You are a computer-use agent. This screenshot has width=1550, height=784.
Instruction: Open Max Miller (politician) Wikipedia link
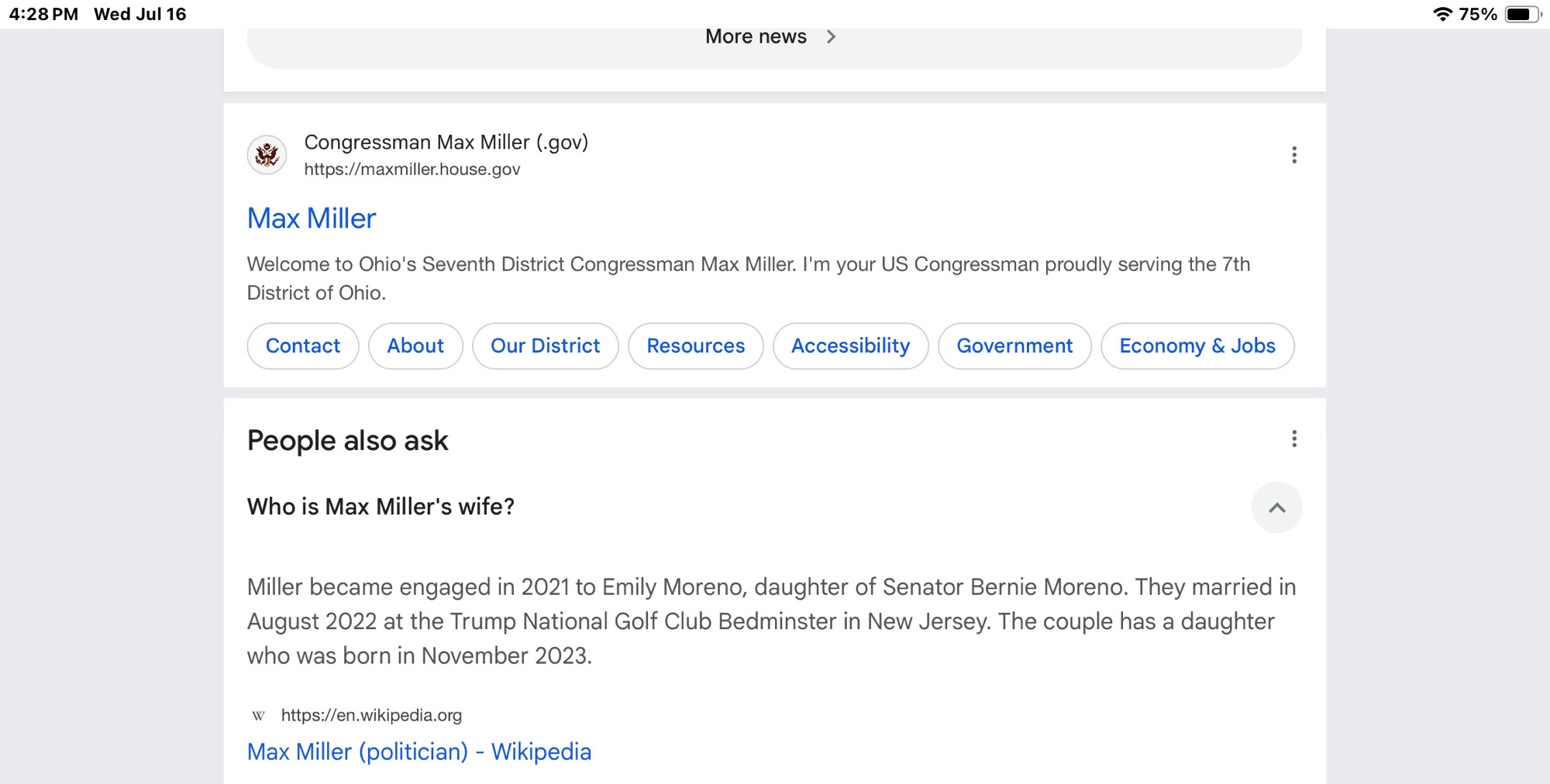419,751
